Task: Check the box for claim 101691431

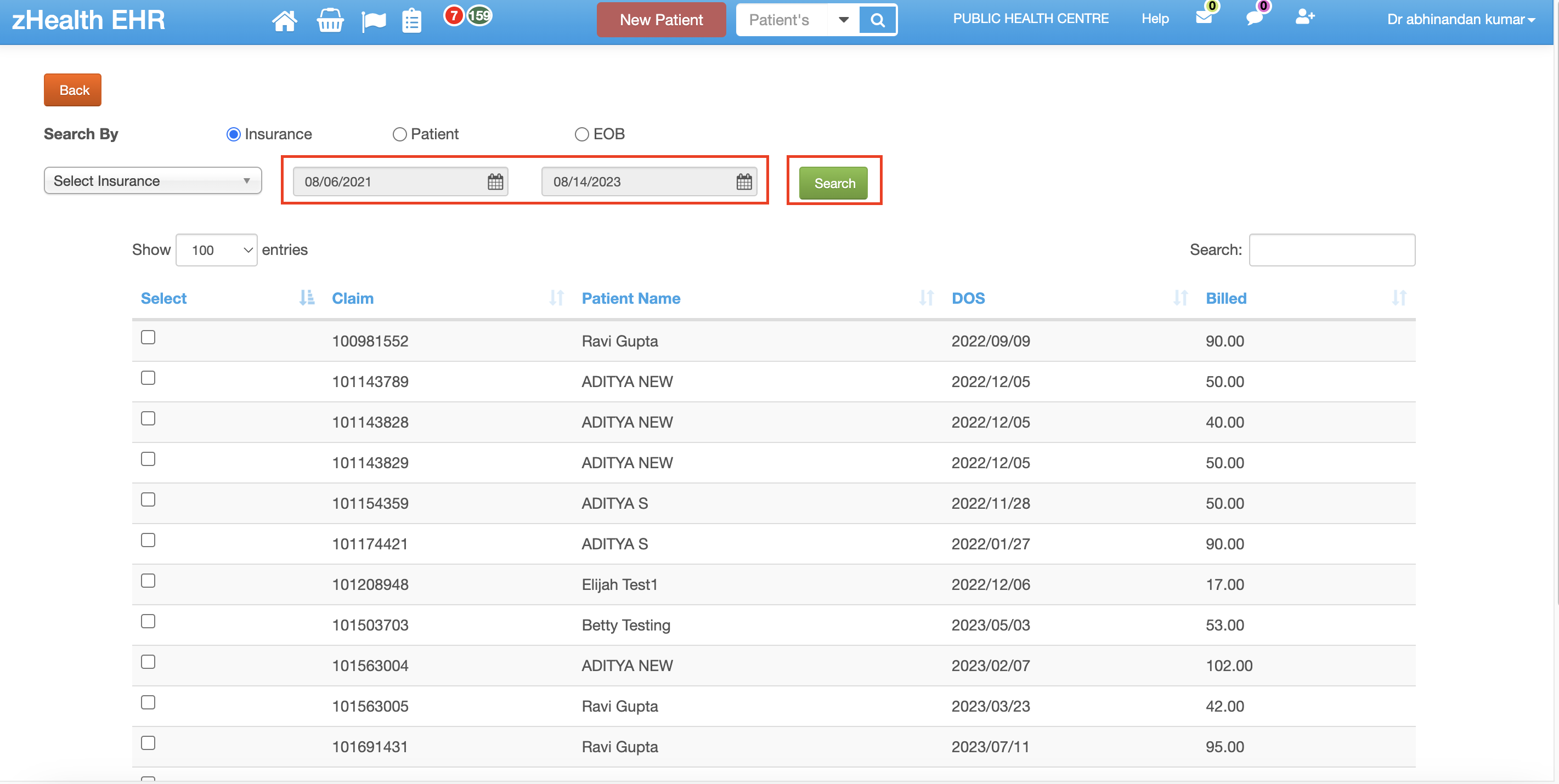Action: click(148, 742)
